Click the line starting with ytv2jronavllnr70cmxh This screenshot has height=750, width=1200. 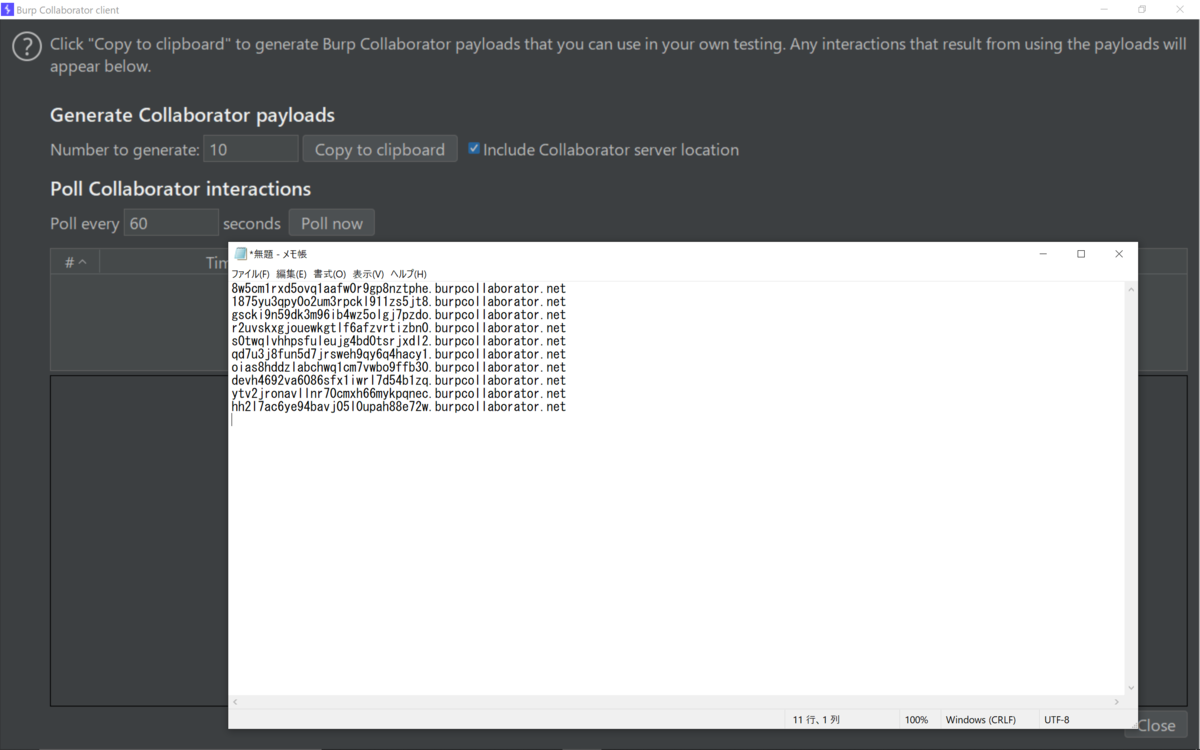[398, 394]
